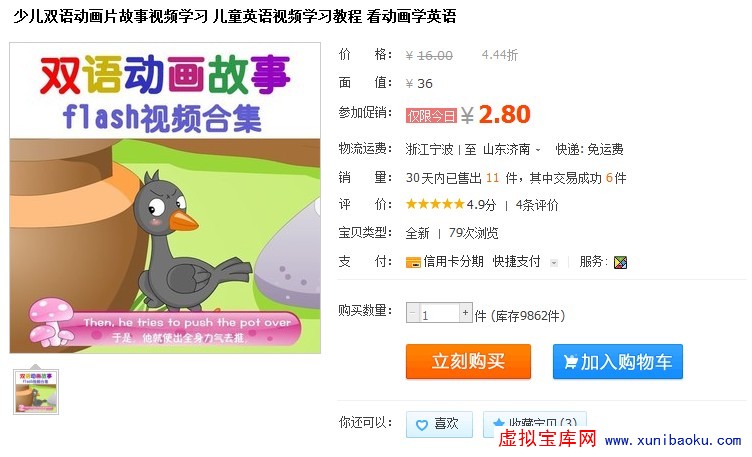This screenshot has height=457, width=752.
Task: Click the 信用卡分期 payment option
Action: pos(453,261)
